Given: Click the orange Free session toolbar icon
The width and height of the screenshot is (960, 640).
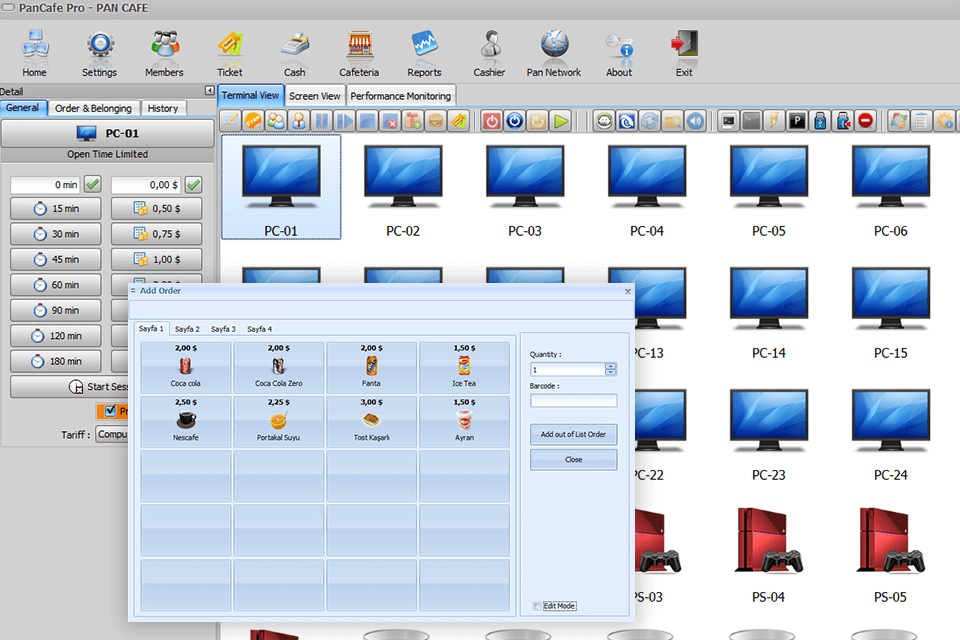Looking at the screenshot, I should [x=253, y=121].
